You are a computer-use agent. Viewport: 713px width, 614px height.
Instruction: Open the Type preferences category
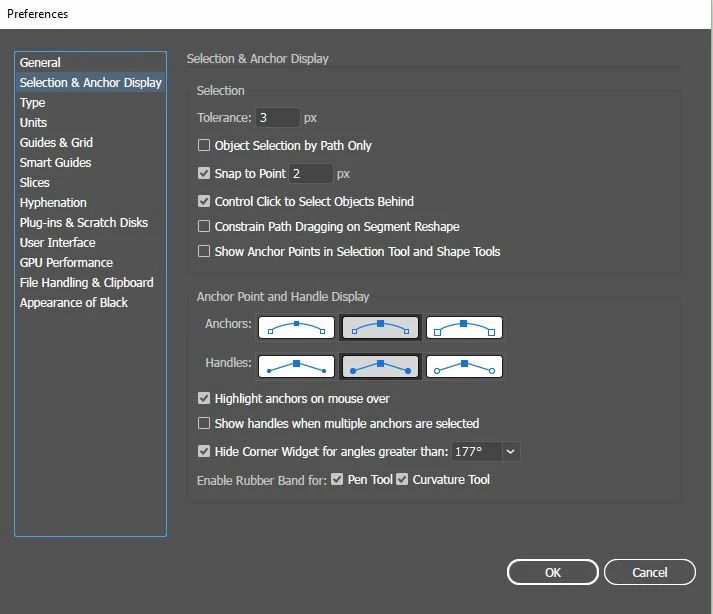[90, 102]
